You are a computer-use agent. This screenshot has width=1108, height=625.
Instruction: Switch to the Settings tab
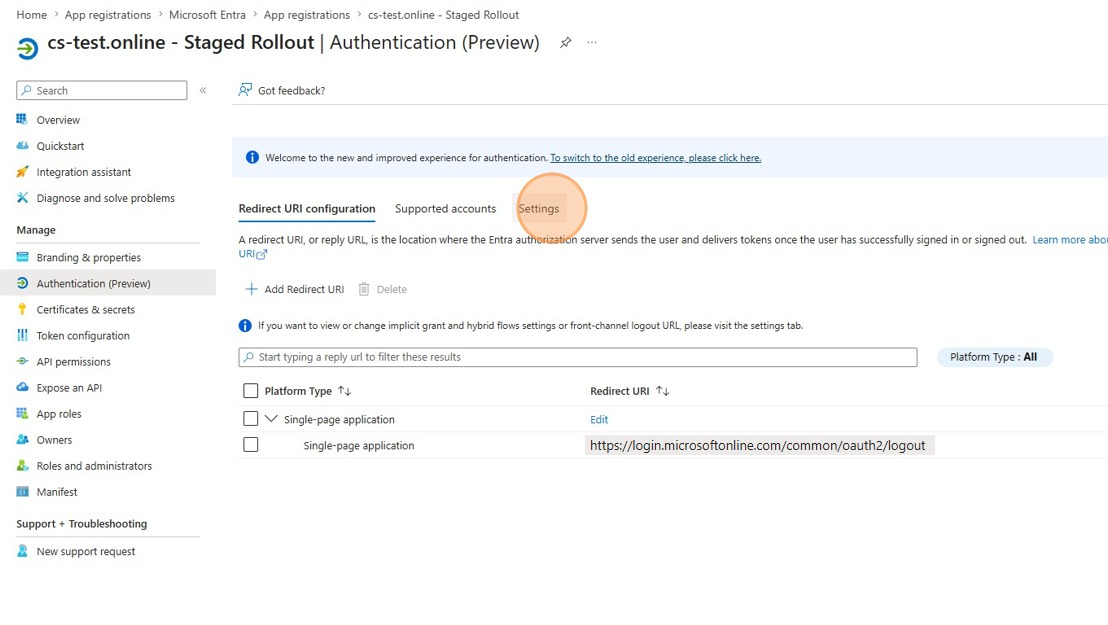point(538,209)
